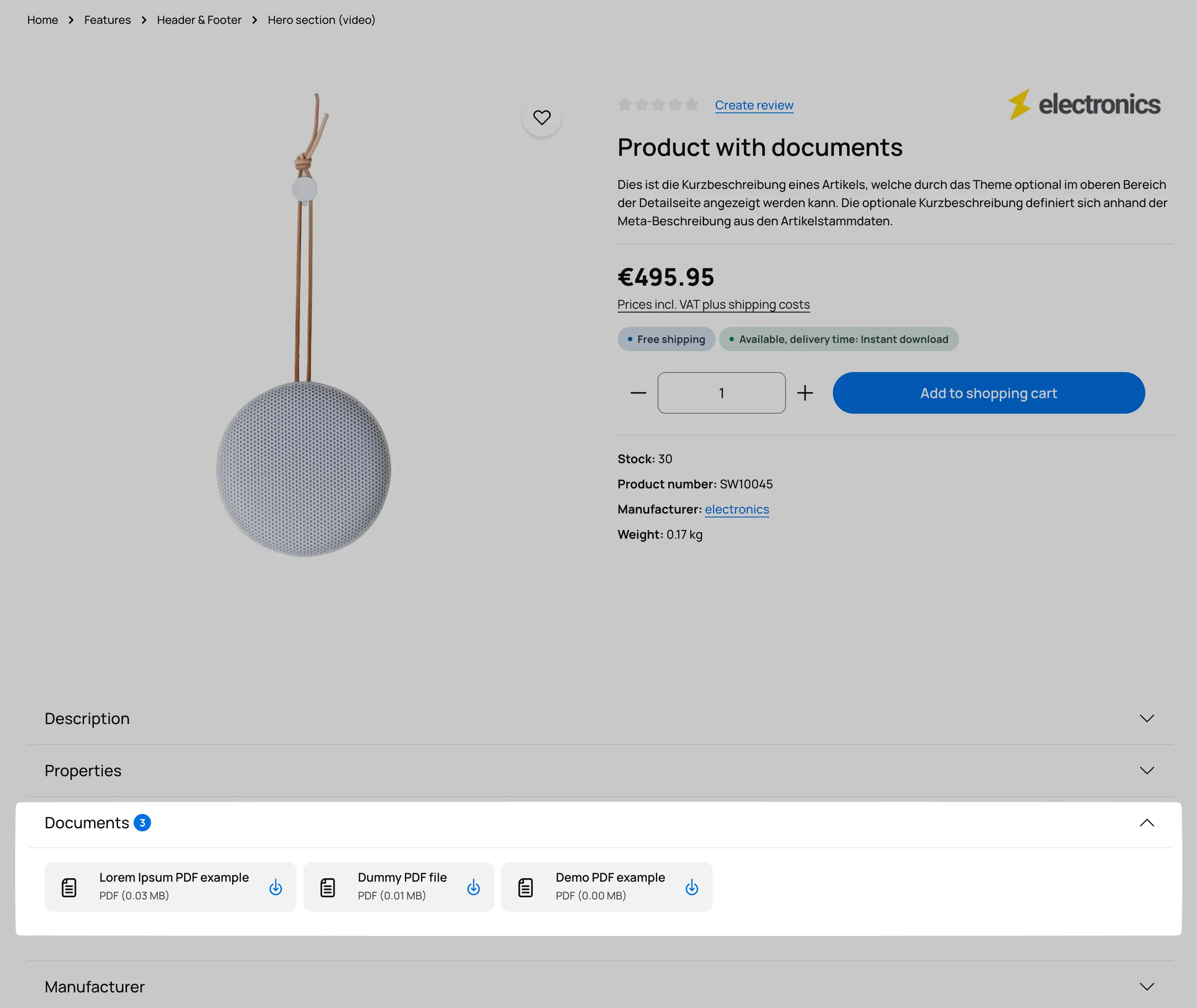Go to Home breadcrumb

(x=42, y=20)
